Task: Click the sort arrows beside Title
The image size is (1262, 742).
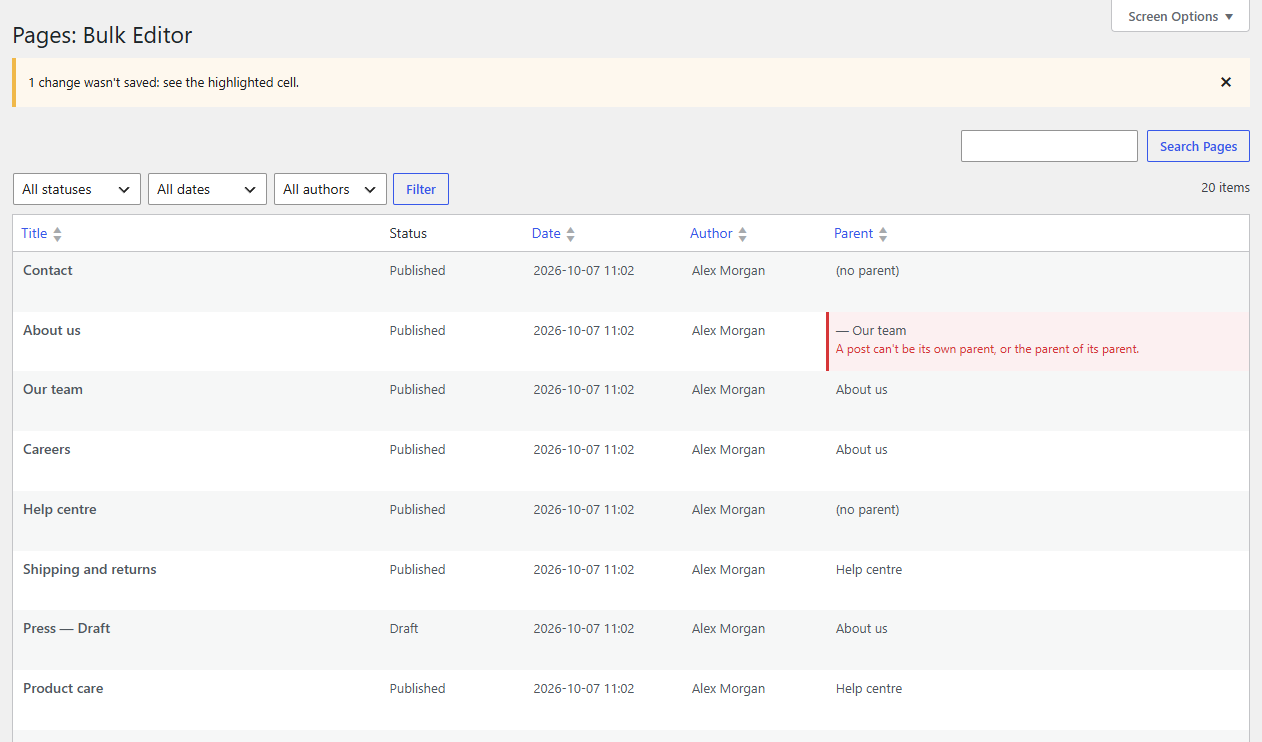Action: pyautogui.click(x=57, y=234)
